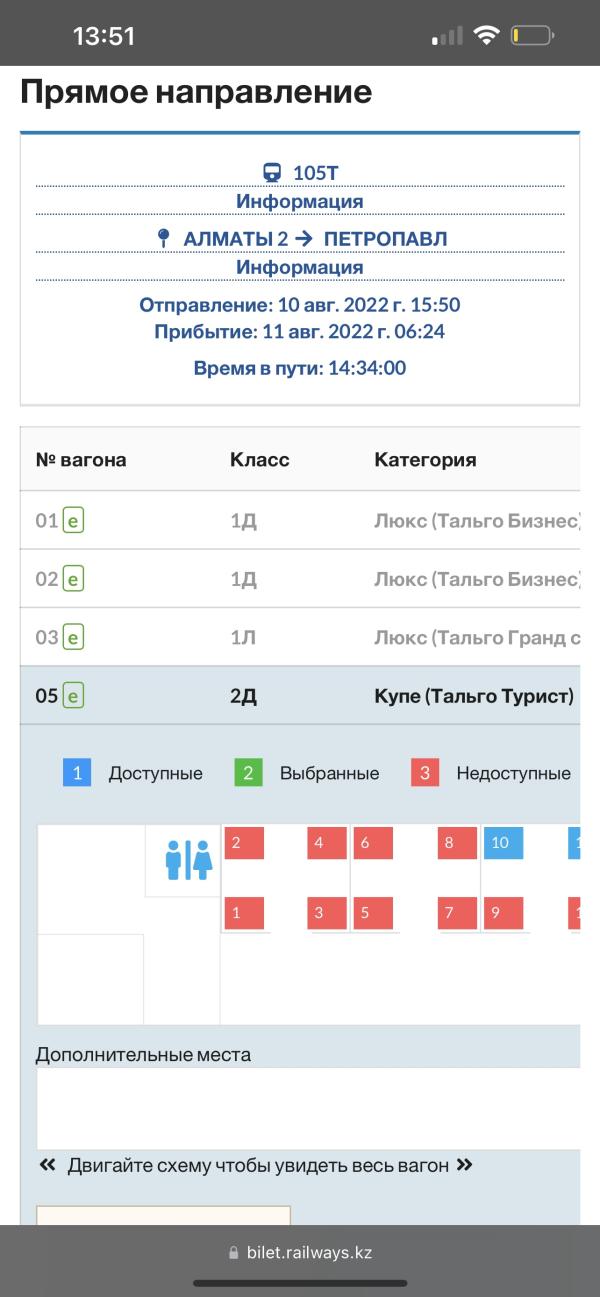Click the green 'e' icon beside wagon 02
The height and width of the screenshot is (1297, 600).
coord(73,578)
